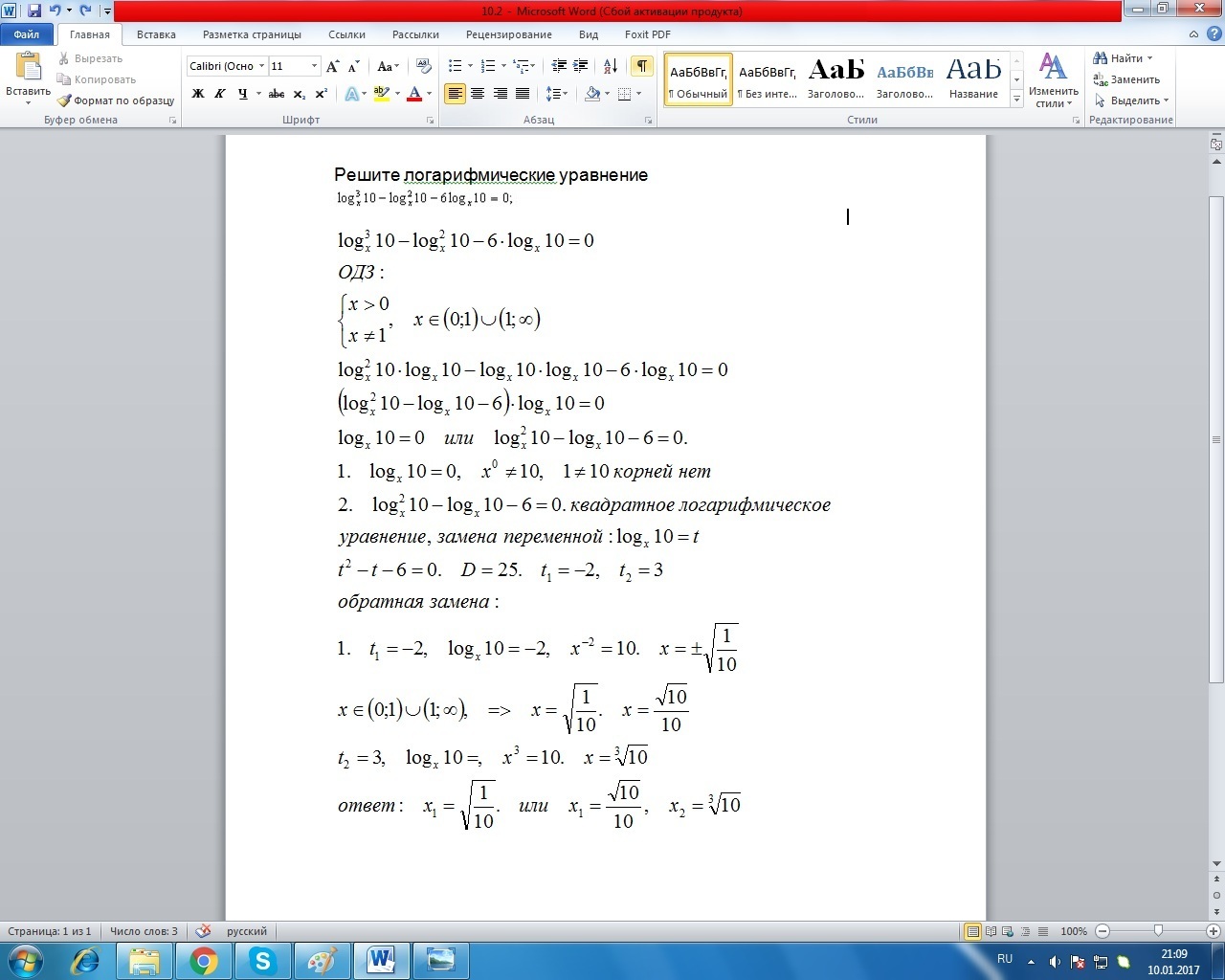Redo the last action
The image size is (1225, 980).
pos(85,11)
